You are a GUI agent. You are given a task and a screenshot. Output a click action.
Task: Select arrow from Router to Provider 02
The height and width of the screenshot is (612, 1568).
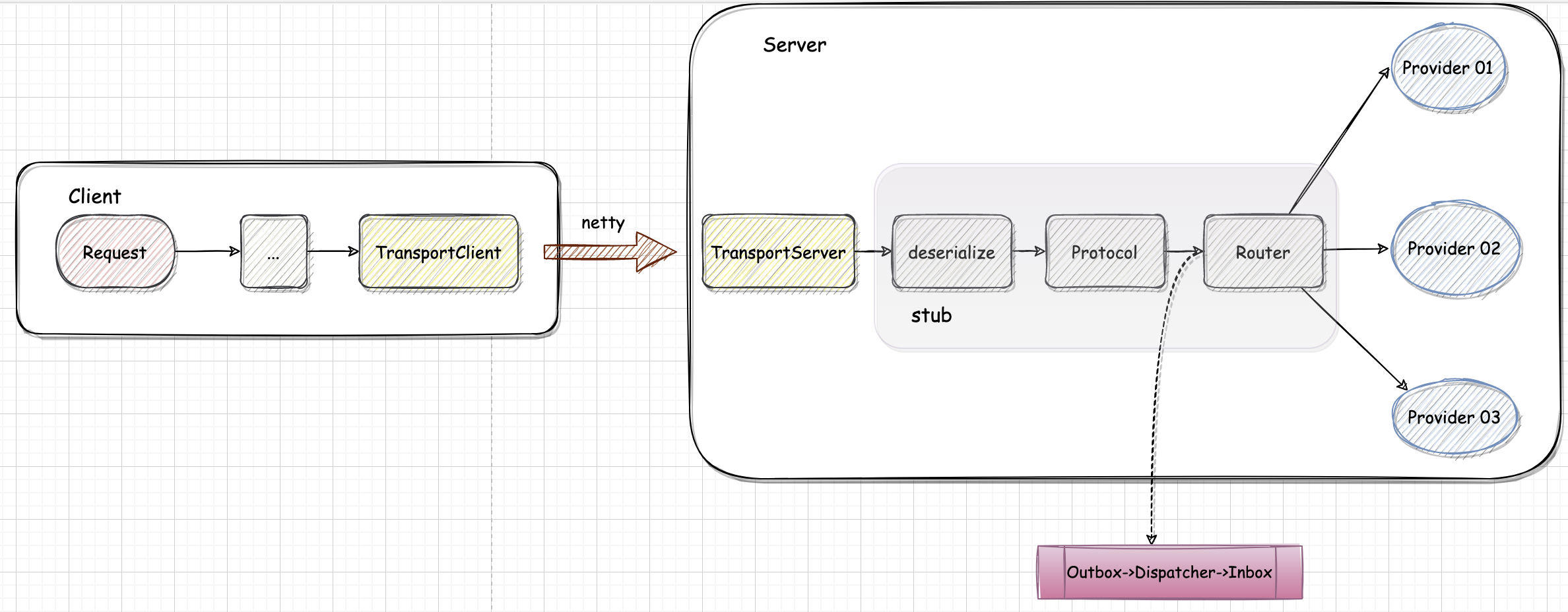[x=1356, y=249]
